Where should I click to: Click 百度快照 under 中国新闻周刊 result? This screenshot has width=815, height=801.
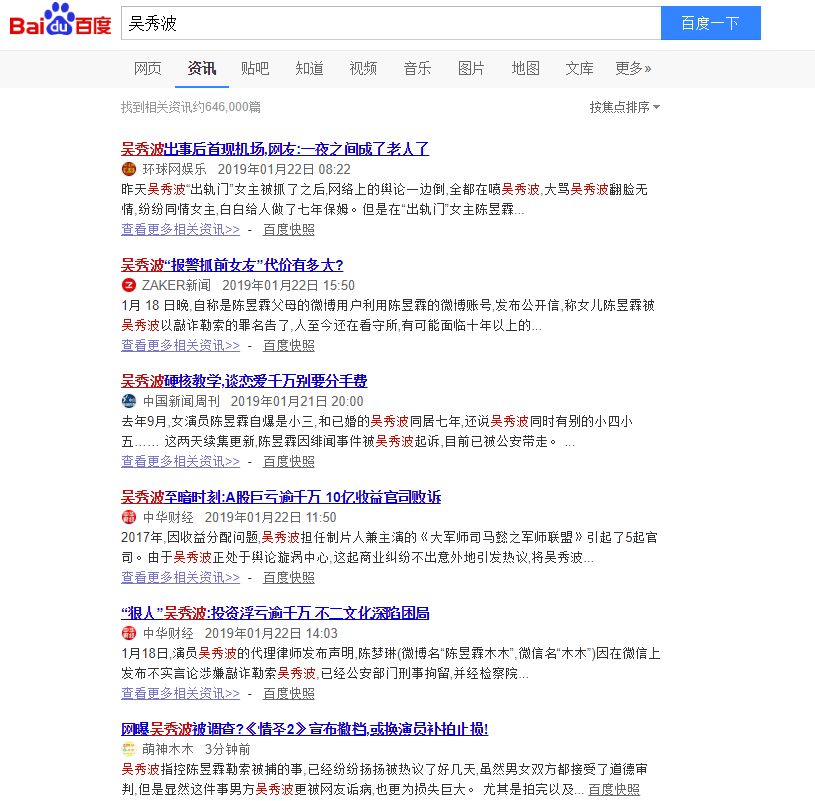tap(288, 461)
